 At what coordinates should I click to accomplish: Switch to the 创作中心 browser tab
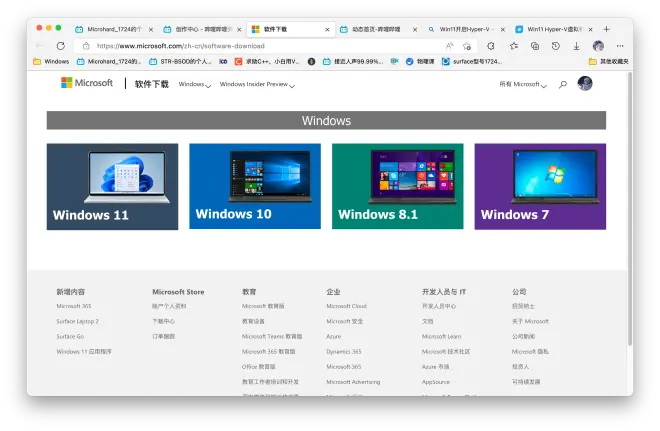coord(198,29)
